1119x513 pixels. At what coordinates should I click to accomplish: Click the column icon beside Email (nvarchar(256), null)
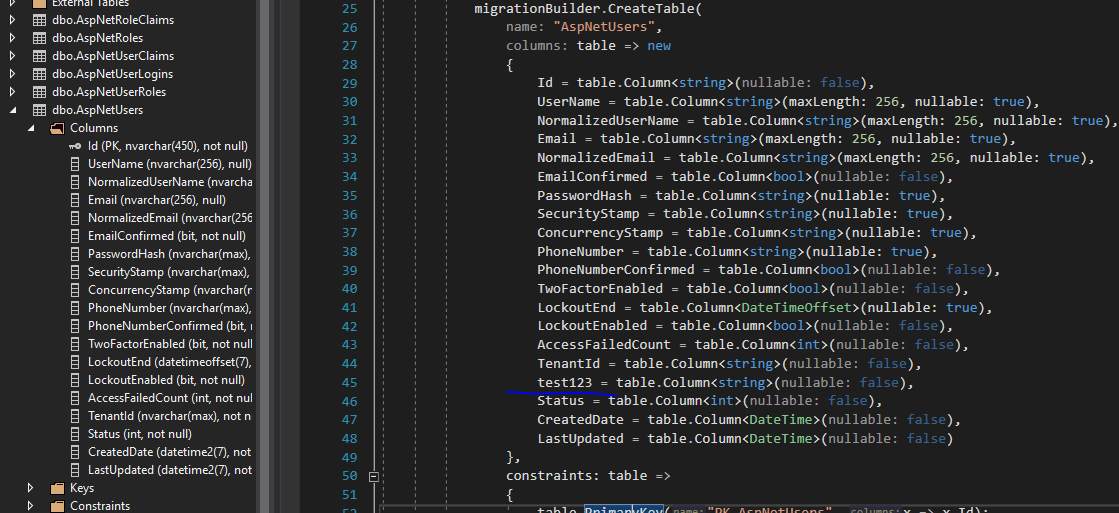click(75, 200)
